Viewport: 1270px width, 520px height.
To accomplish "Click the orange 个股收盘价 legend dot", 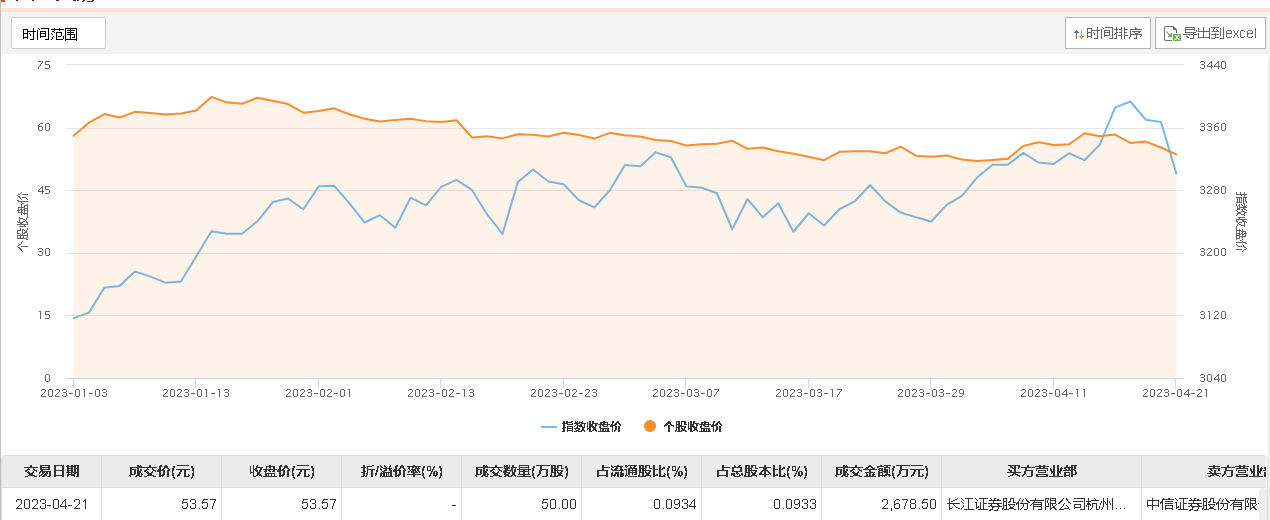I will [x=650, y=426].
